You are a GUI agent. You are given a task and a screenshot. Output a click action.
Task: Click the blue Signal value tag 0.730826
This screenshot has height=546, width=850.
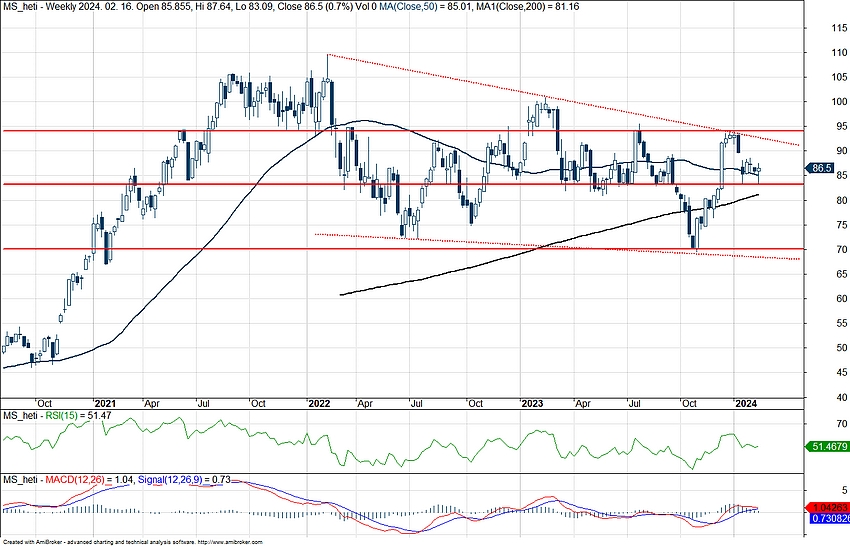(828, 520)
